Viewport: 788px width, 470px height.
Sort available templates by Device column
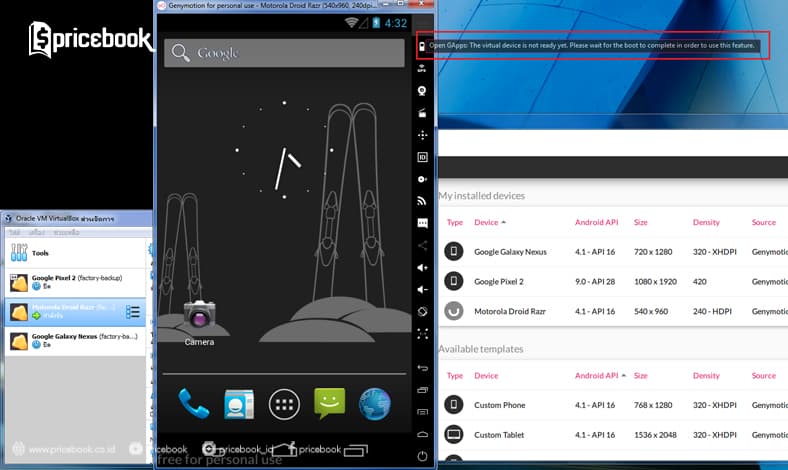pos(486,375)
